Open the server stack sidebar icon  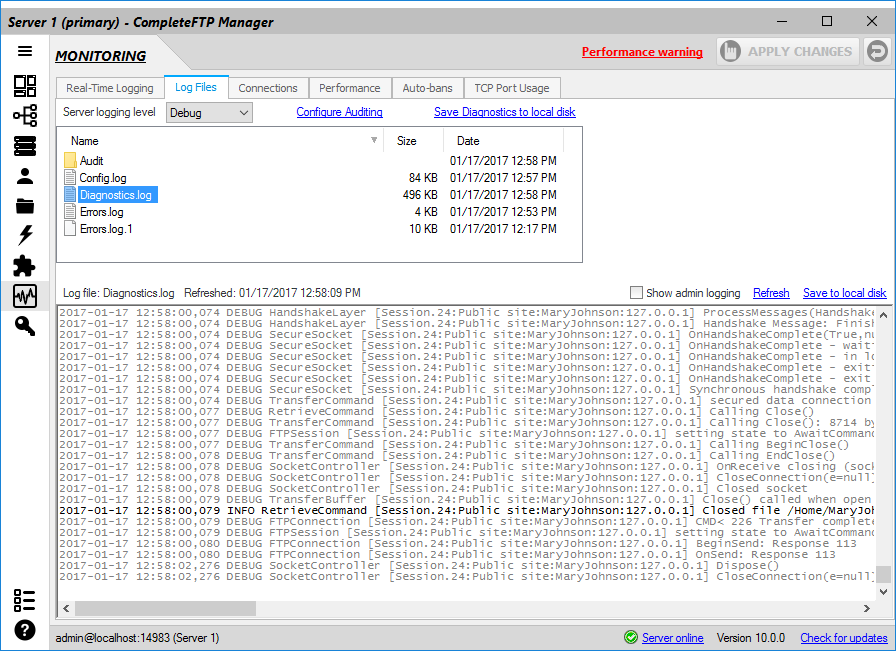(x=25, y=146)
